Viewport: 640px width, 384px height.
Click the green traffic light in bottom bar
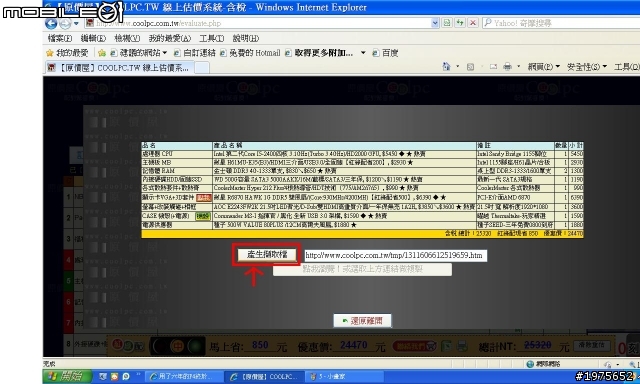pos(196,346)
